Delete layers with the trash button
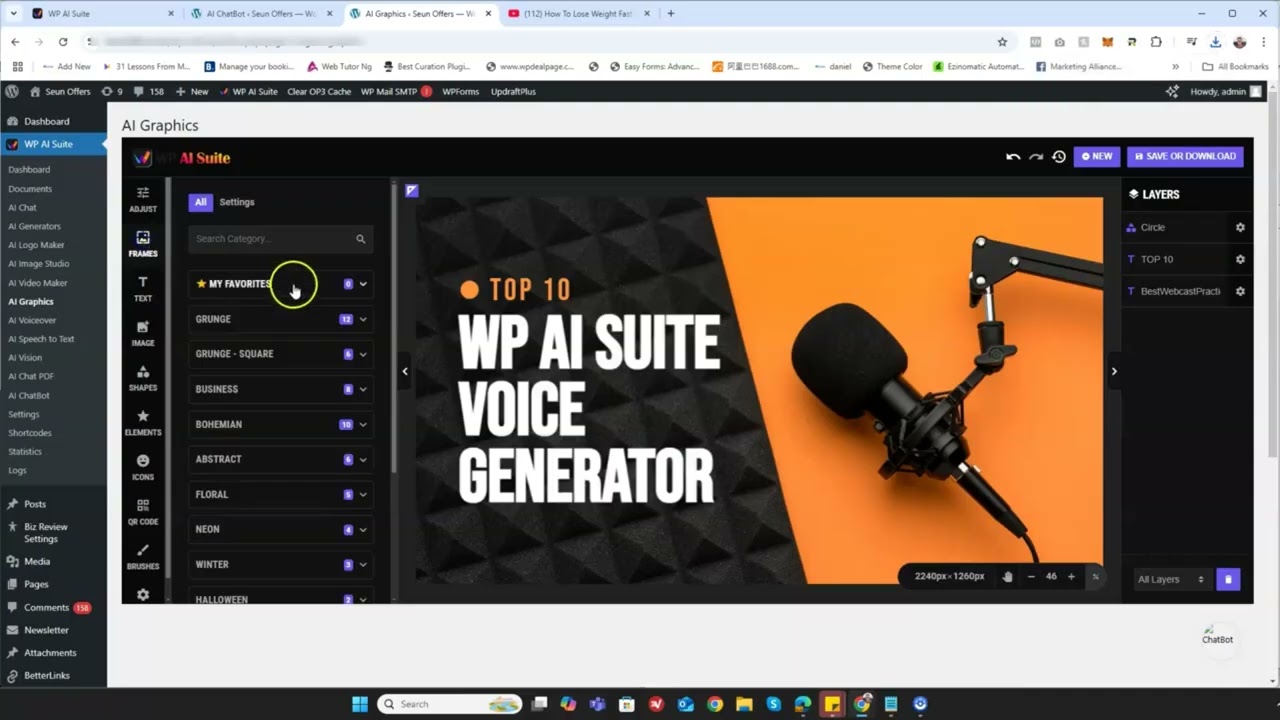 (1229, 579)
